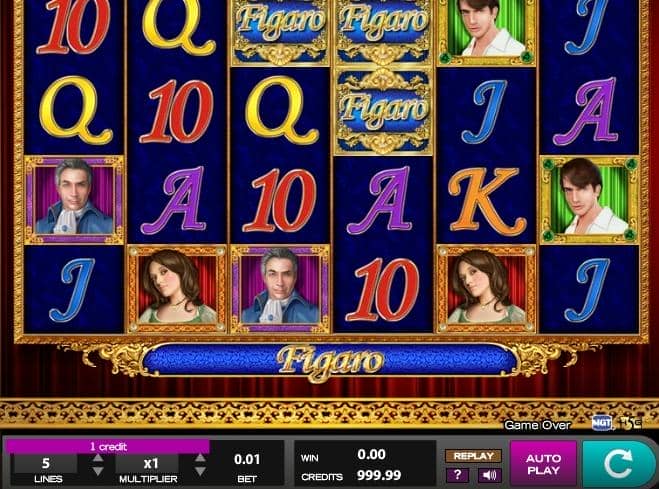This screenshot has width=659, height=489.
Task: Click the bet amount display 0.01
Action: (247, 460)
